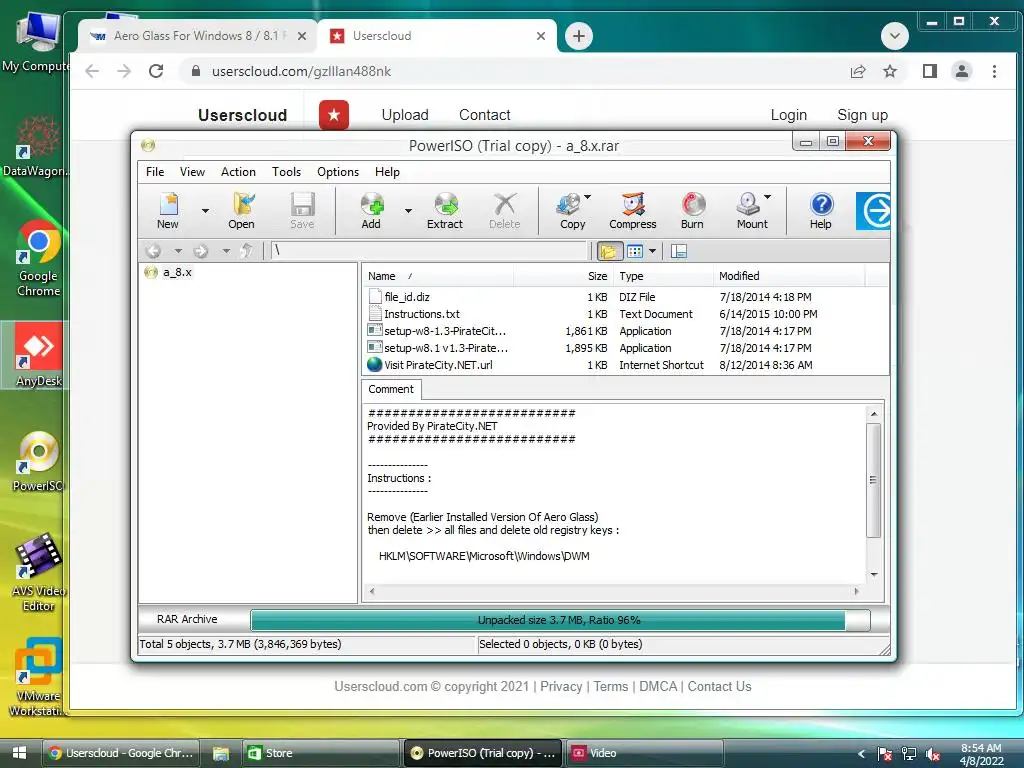The width and height of the screenshot is (1024, 768).
Task: Sort files by the Type column header
Action: (664, 276)
